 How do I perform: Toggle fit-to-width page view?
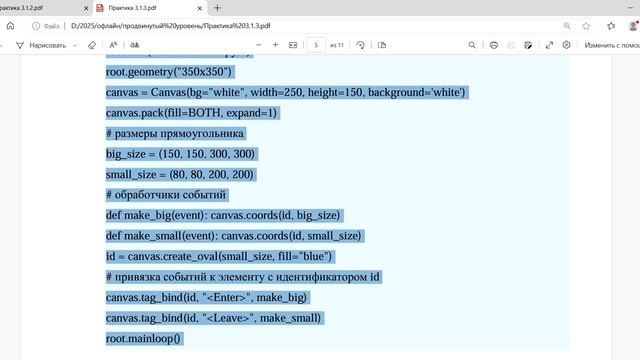[x=293, y=45]
